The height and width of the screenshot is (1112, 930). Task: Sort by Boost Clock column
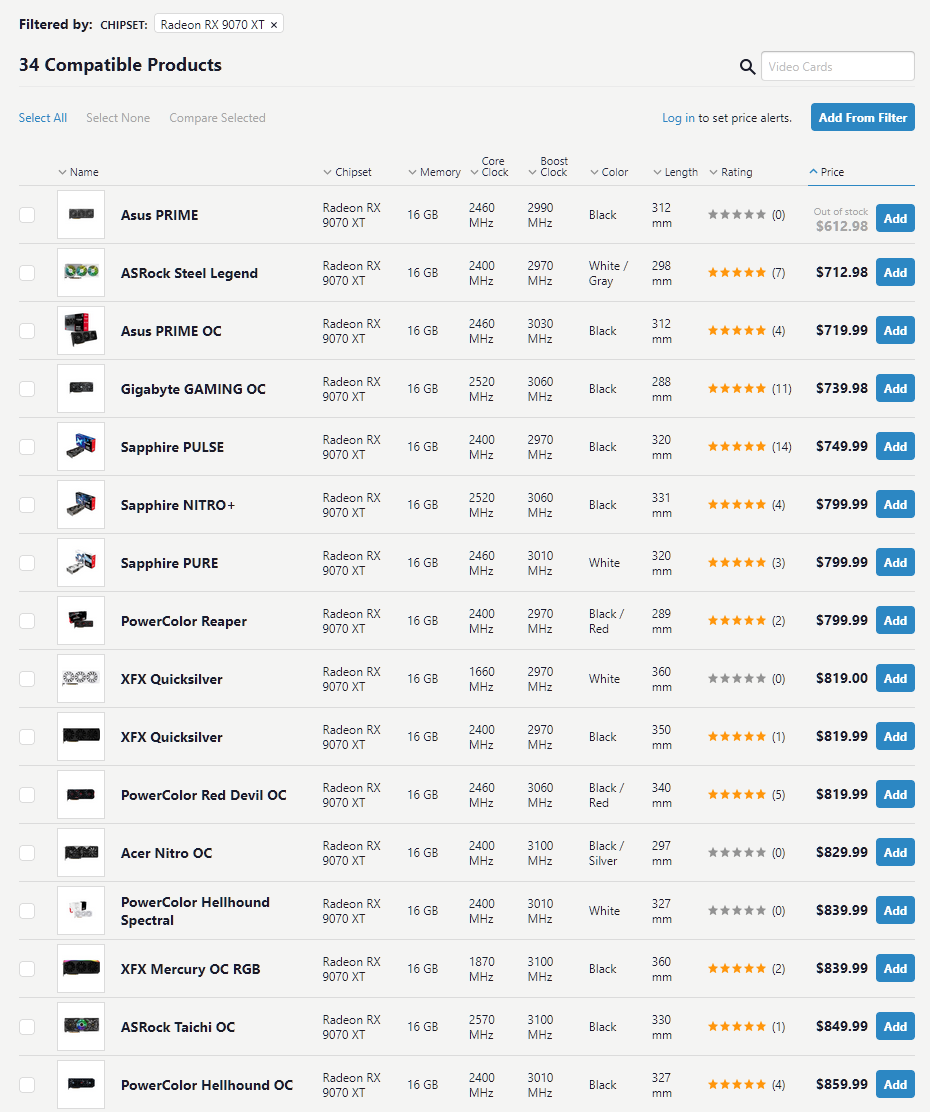pos(548,167)
